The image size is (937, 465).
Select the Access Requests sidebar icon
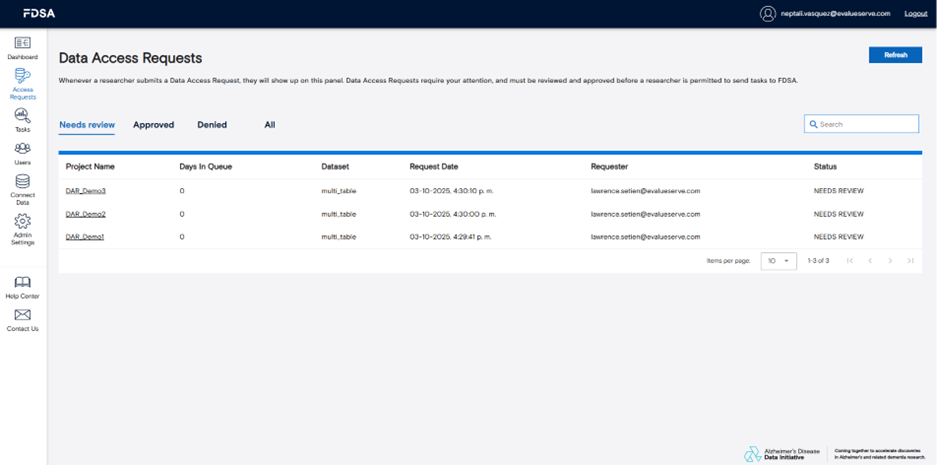(22, 77)
